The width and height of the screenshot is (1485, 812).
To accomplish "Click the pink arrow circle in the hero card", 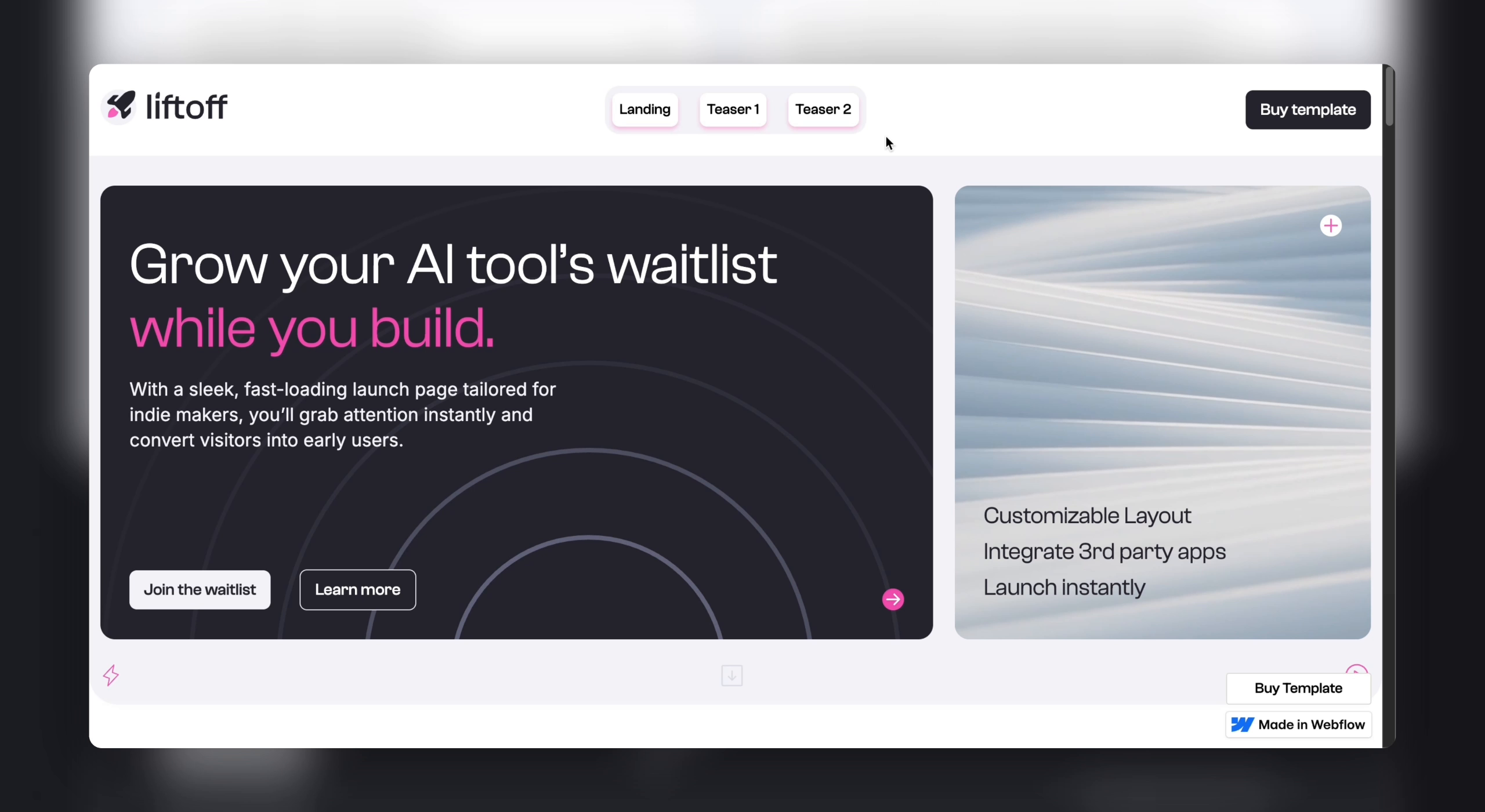I will point(892,599).
